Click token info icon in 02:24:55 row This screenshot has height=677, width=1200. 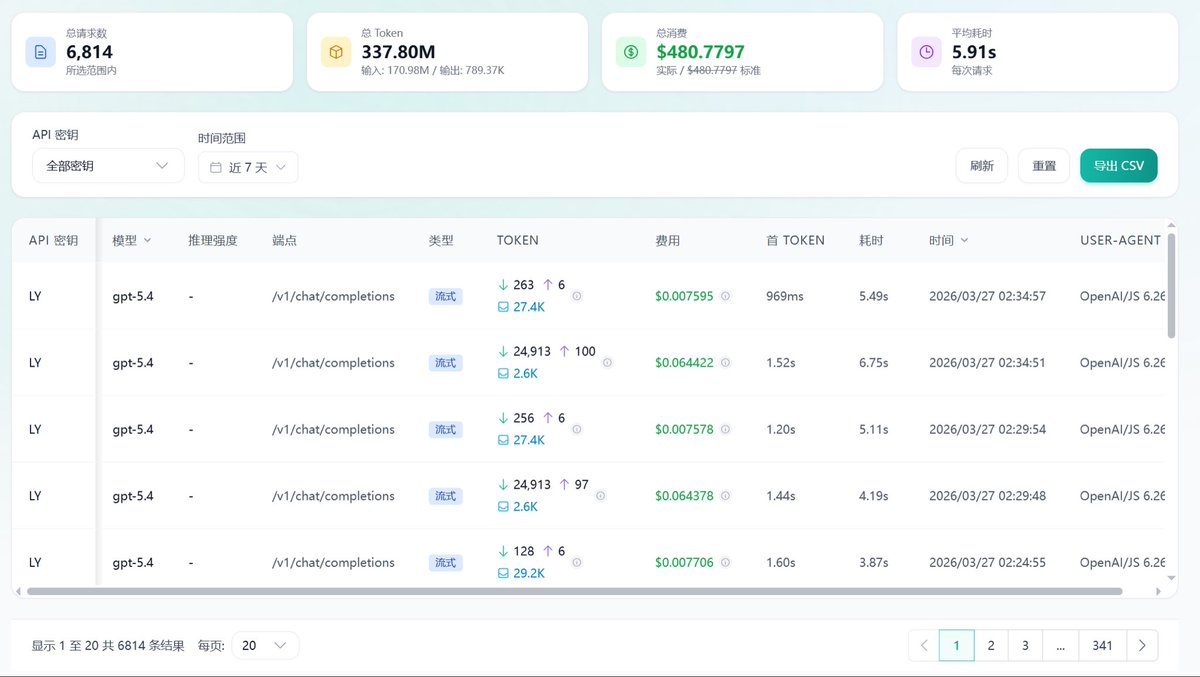[x=577, y=563]
